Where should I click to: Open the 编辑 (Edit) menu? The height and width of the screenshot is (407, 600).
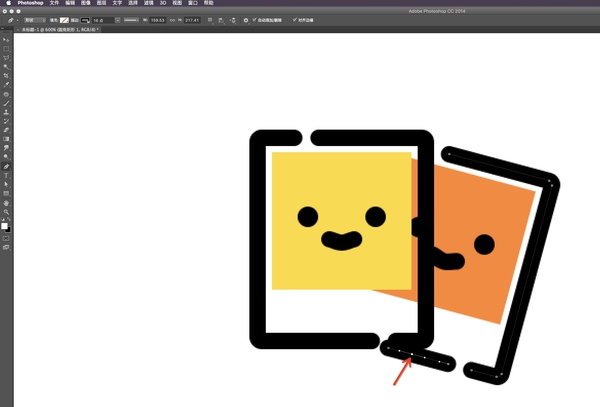pyautogui.click(x=70, y=3)
